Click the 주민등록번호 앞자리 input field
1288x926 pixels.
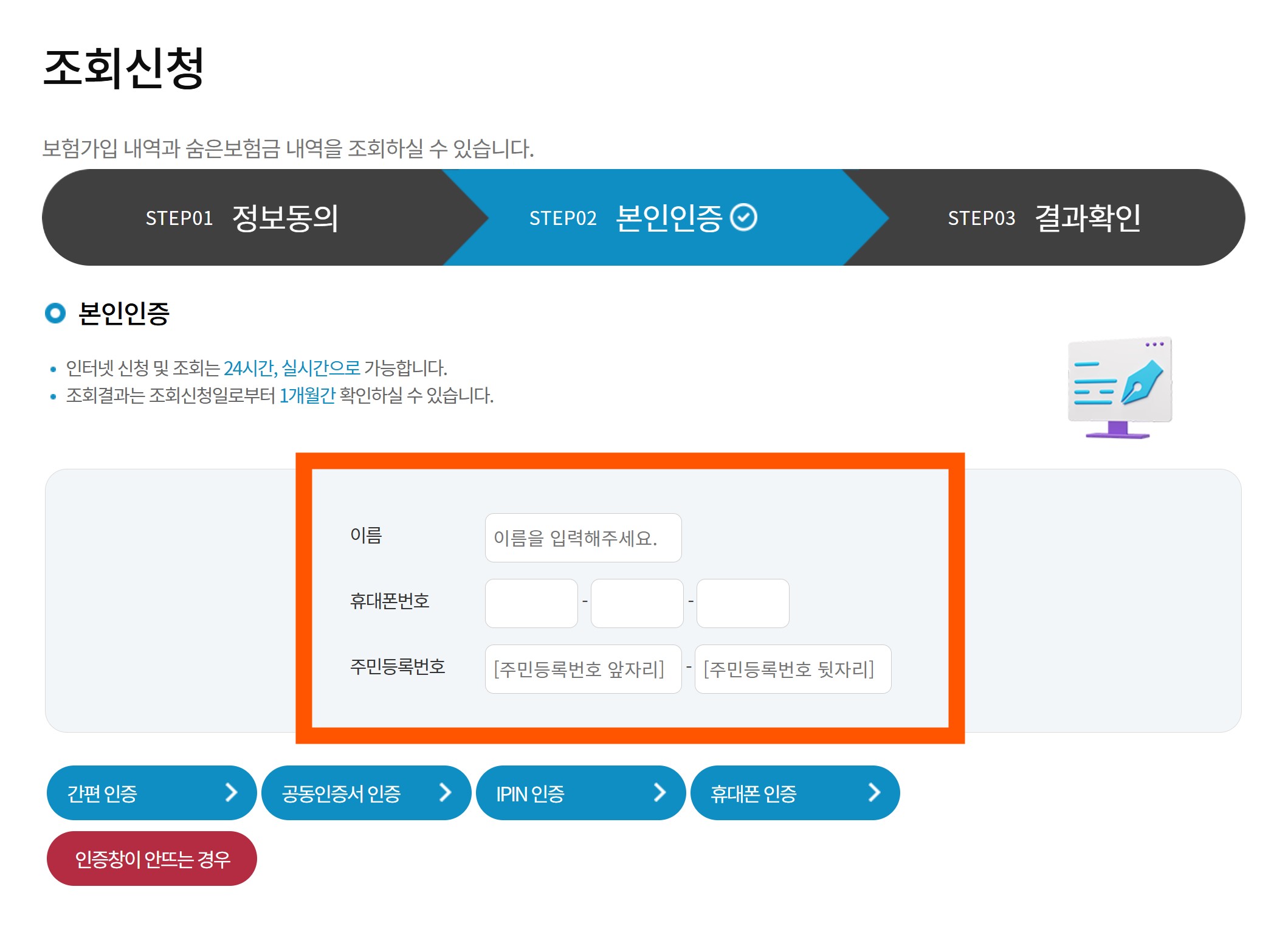pos(582,669)
